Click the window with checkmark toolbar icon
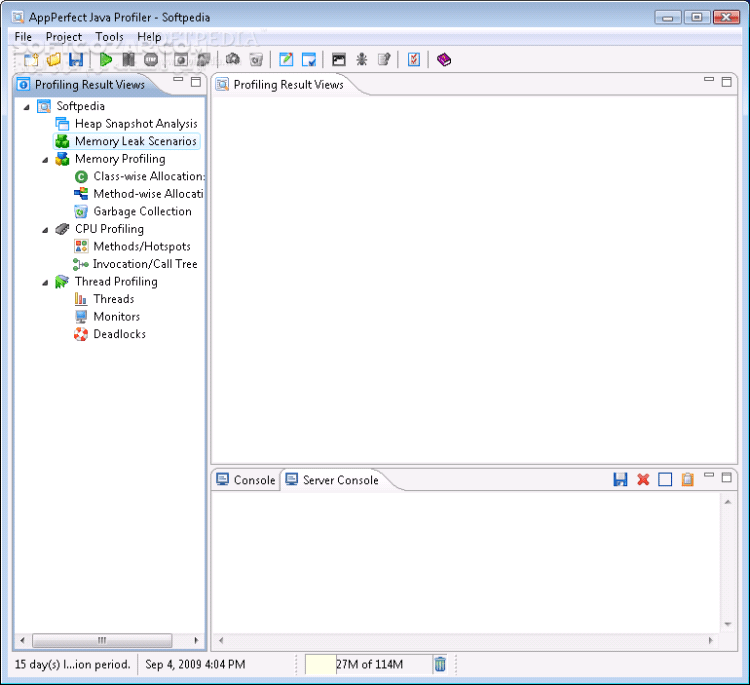The width and height of the screenshot is (750, 685). coord(309,60)
